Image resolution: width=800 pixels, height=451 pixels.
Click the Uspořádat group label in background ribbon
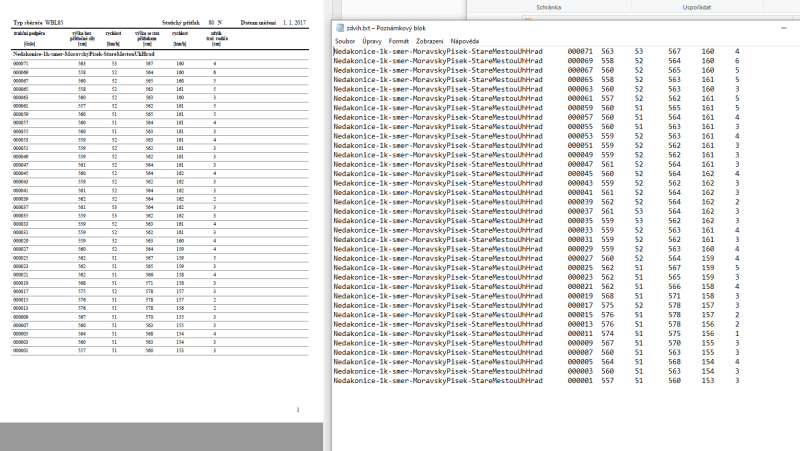696,8
